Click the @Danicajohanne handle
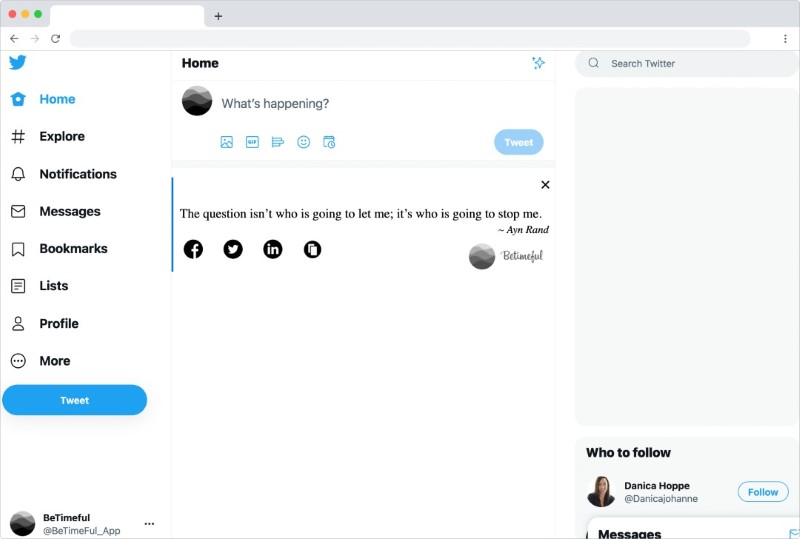Screen dimensions: 800x539 click(661, 499)
